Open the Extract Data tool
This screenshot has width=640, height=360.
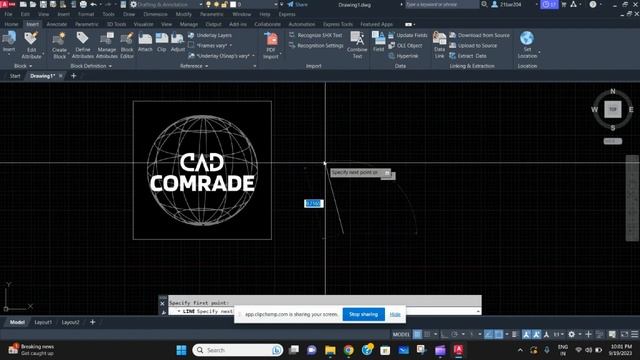click(468, 56)
